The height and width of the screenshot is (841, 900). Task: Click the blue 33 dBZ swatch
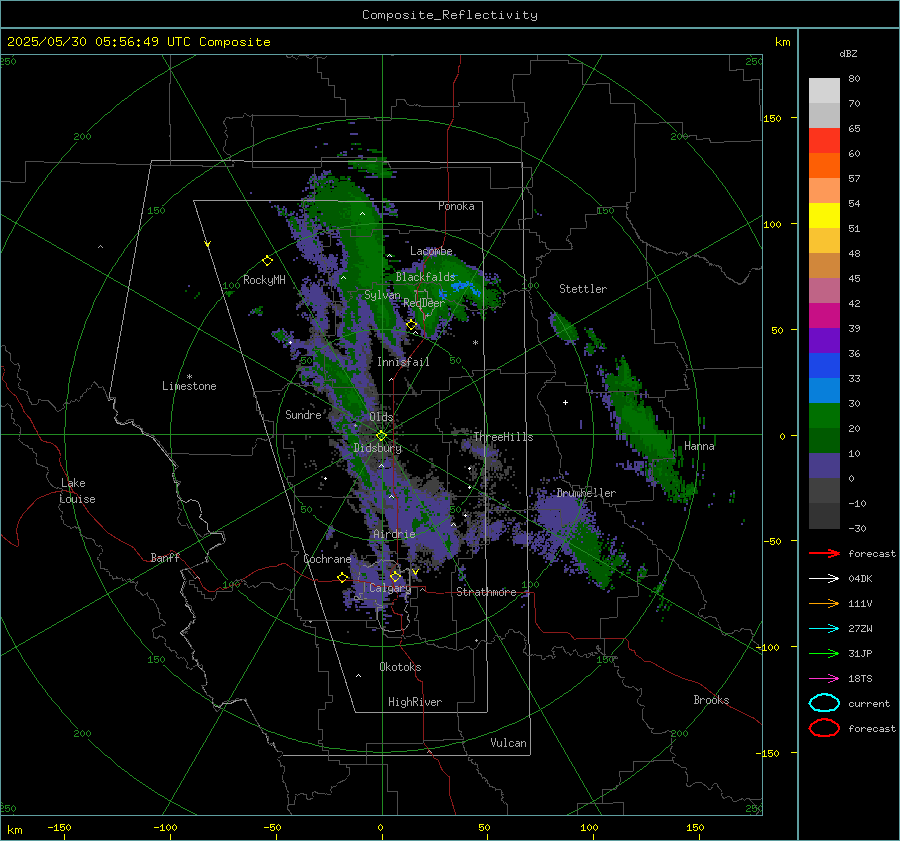click(x=824, y=366)
